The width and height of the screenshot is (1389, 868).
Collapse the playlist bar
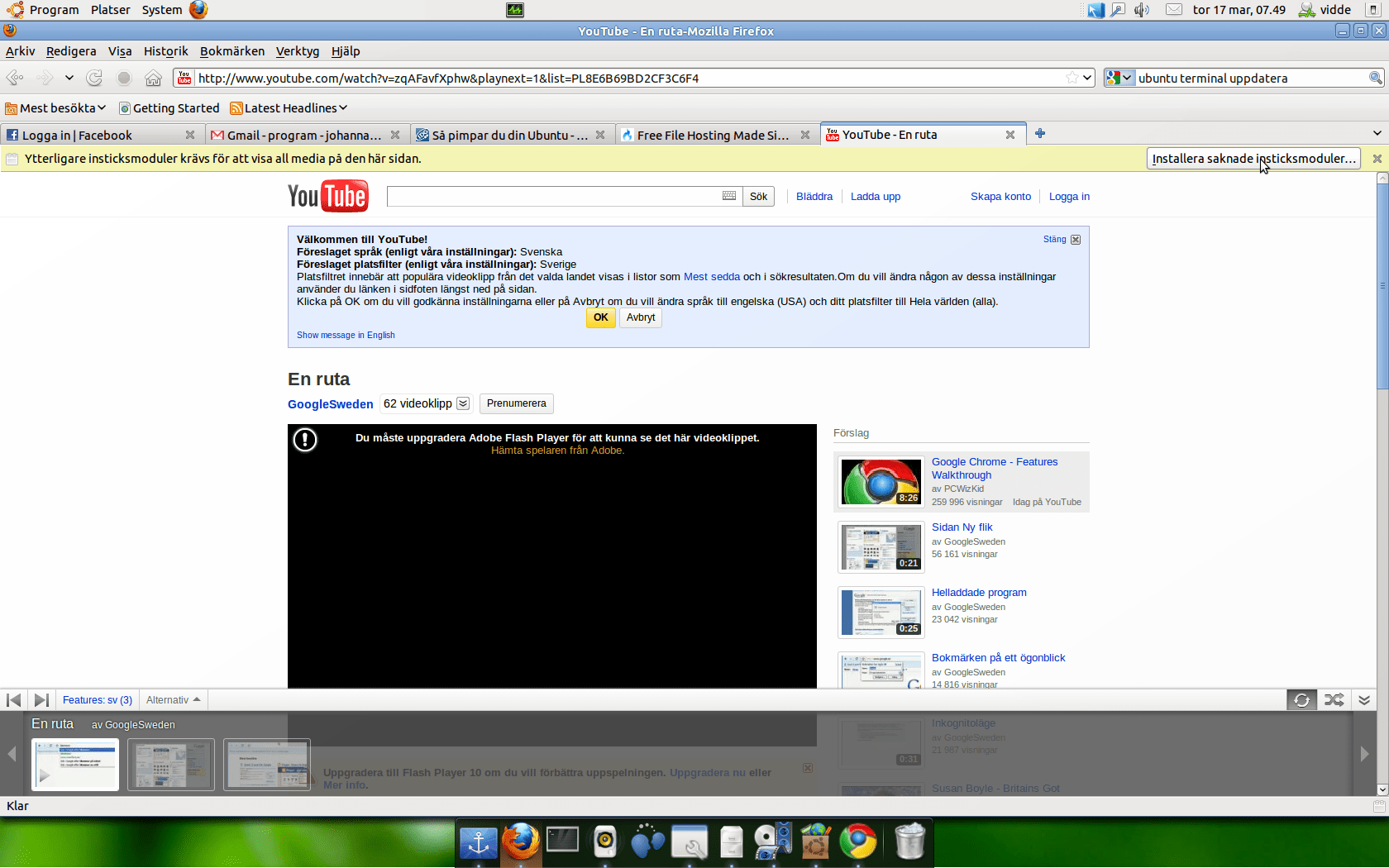pyautogui.click(x=1364, y=700)
